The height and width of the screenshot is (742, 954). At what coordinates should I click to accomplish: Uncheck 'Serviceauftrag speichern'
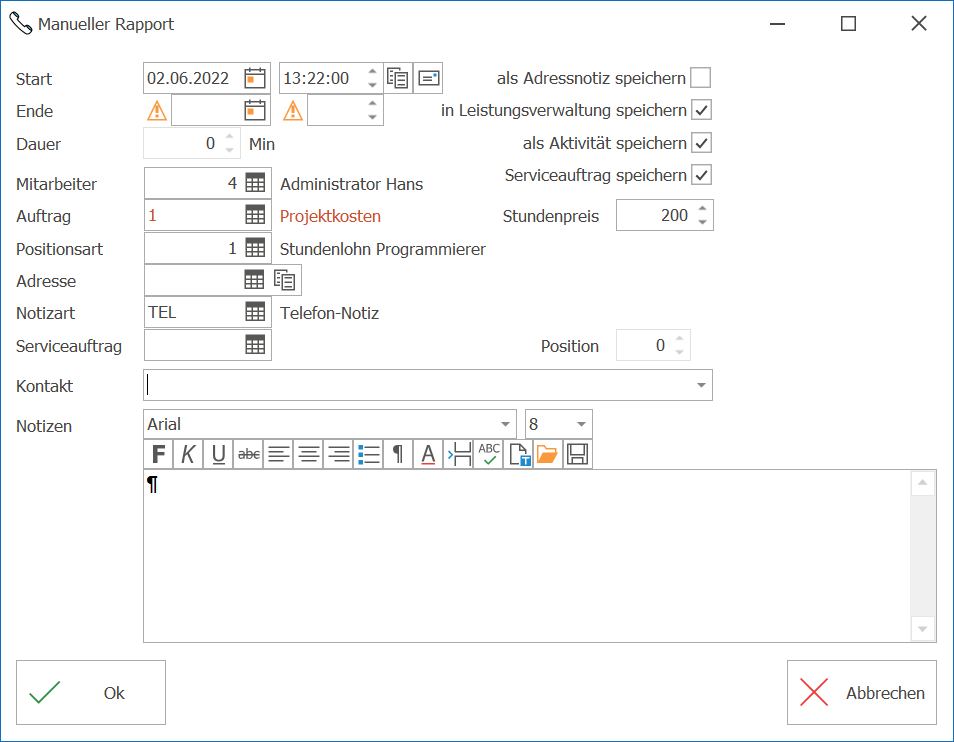pos(702,175)
